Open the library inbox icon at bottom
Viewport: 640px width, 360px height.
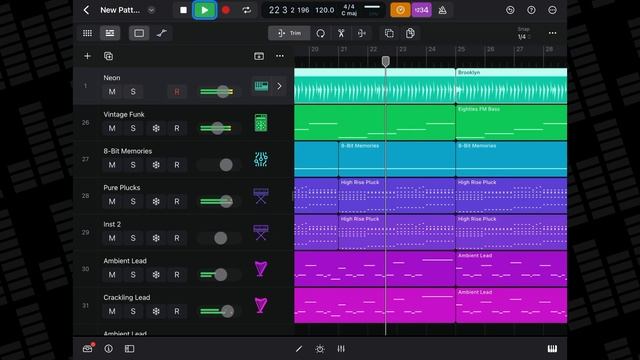(88, 349)
